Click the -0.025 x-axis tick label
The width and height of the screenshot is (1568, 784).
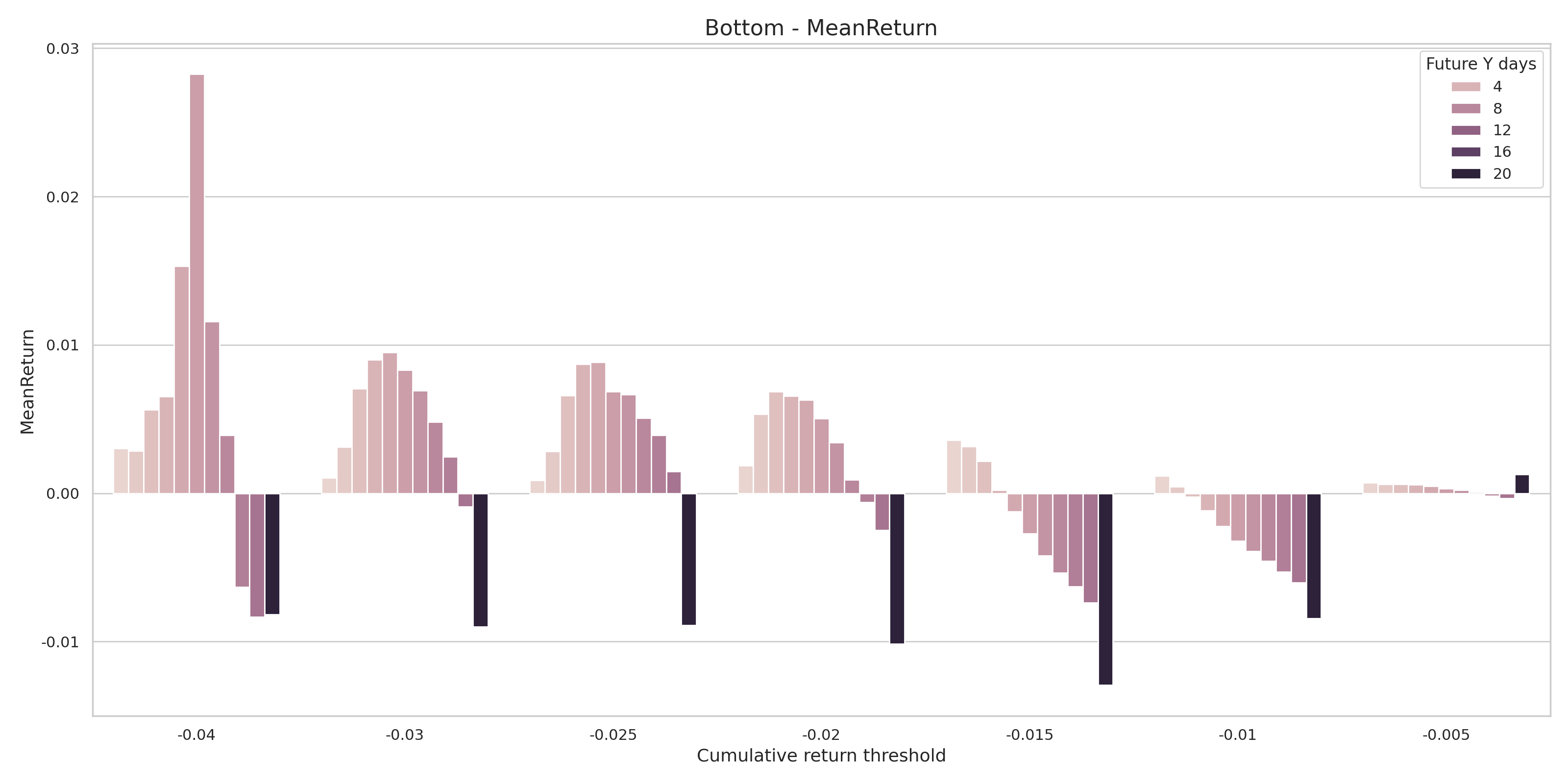pos(612,735)
